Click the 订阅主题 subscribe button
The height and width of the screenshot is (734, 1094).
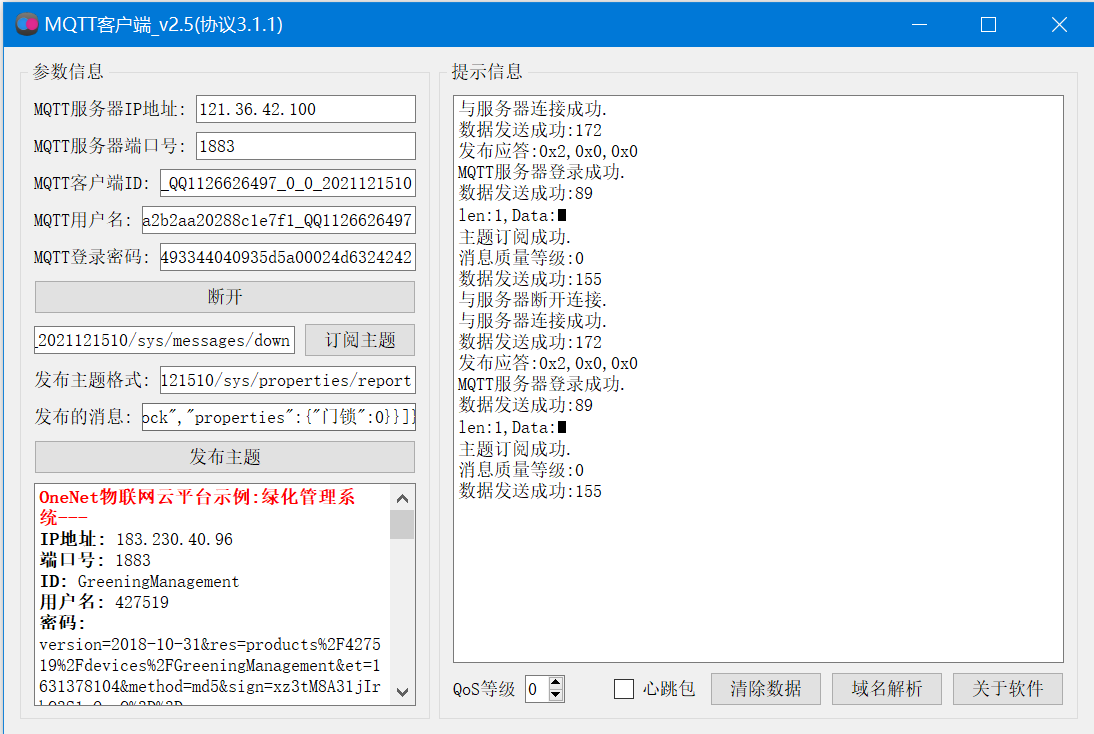(360, 340)
